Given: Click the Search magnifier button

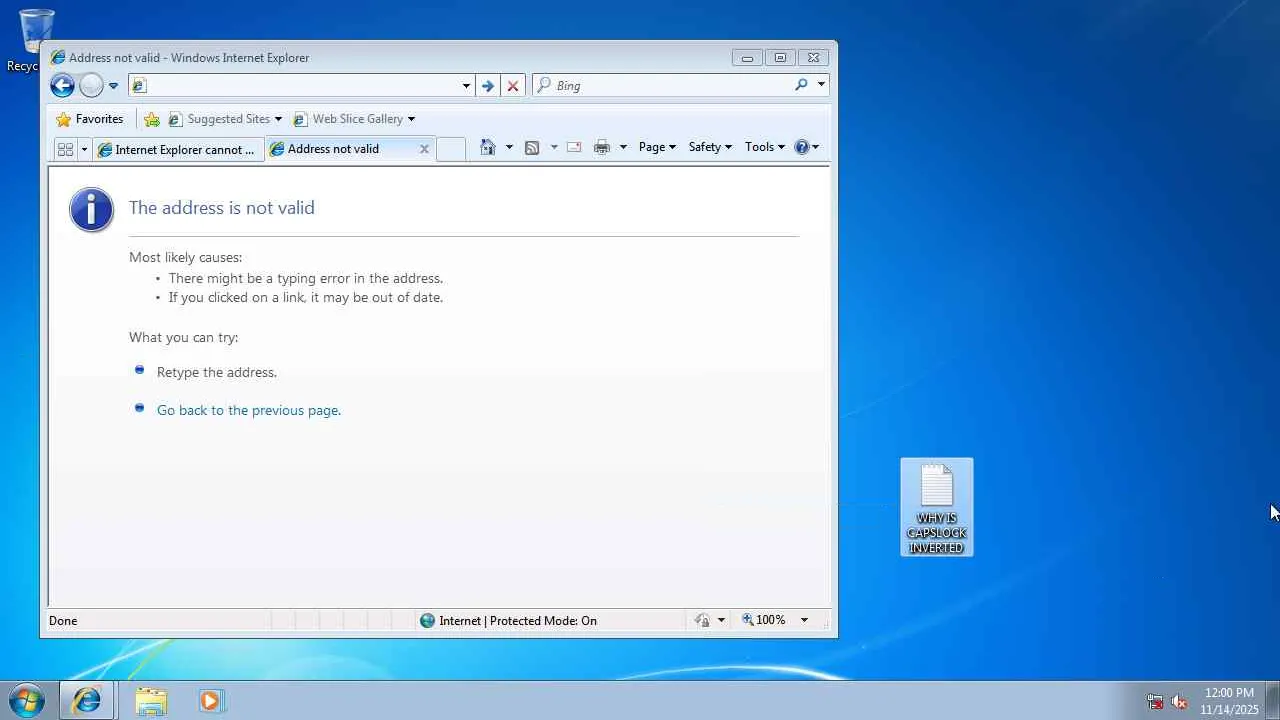Looking at the screenshot, I should 801,85.
